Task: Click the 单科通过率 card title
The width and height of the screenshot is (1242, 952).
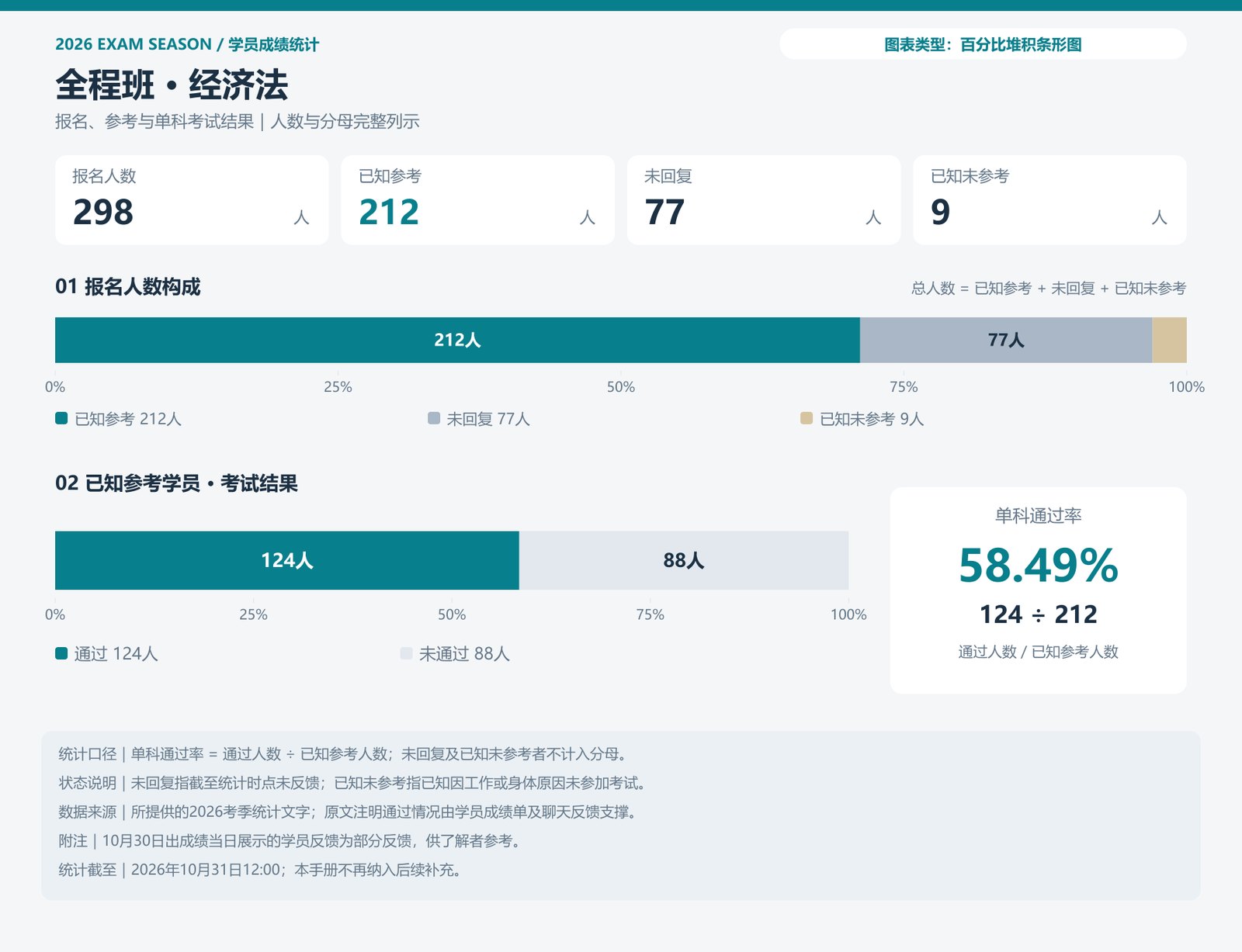Action: click(1039, 515)
